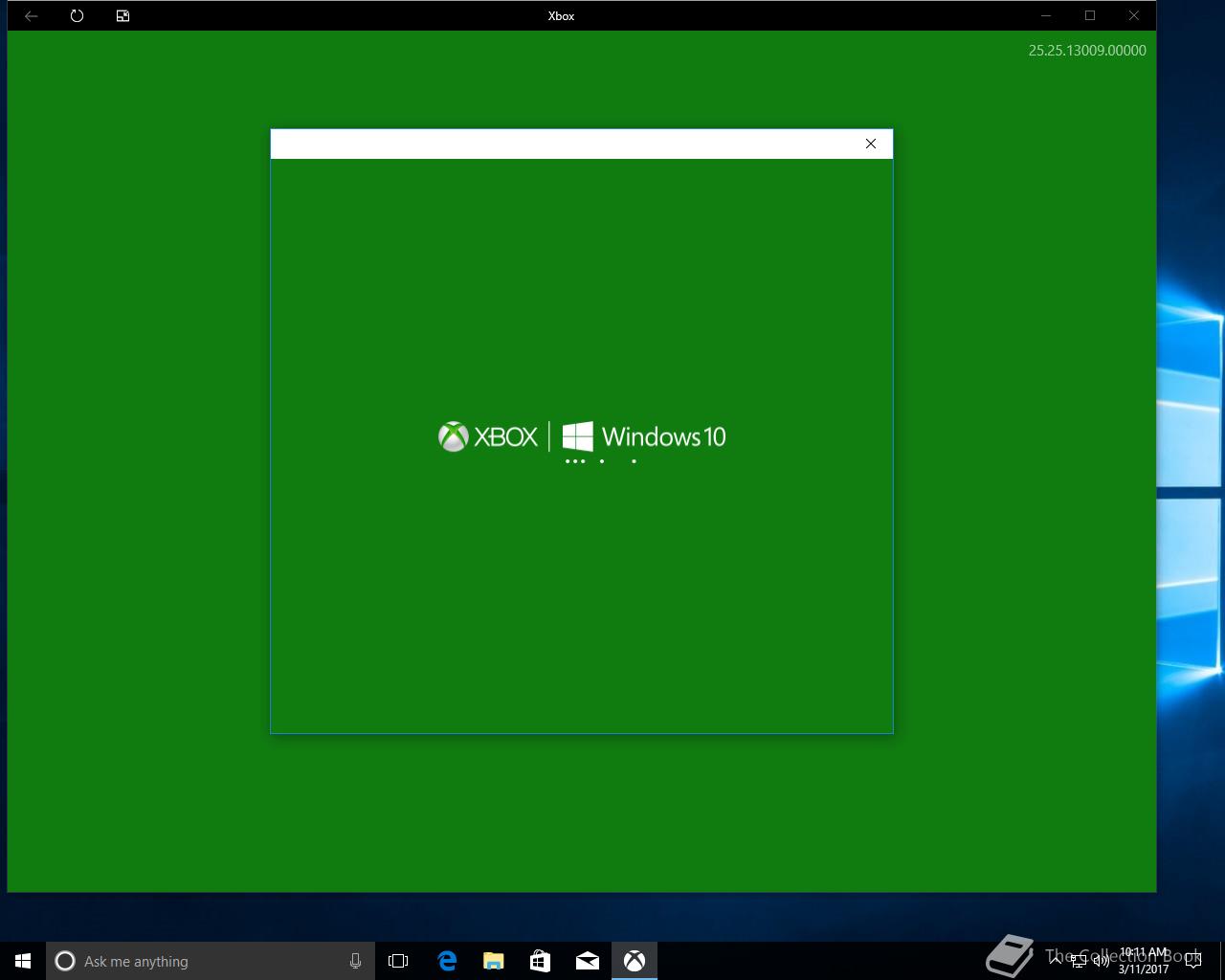Close the Xbox sign-in loading dialog
Viewport: 1225px width, 980px height.
pyautogui.click(x=871, y=144)
